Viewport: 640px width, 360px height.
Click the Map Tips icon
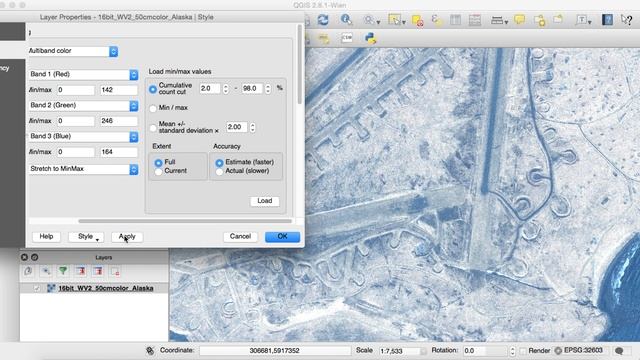coord(519,20)
